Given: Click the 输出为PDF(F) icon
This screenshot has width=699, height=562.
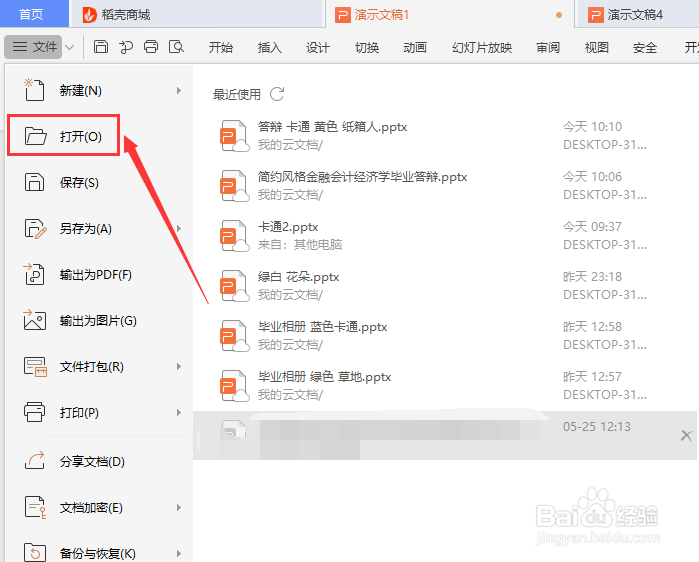Looking at the screenshot, I should 34,274.
